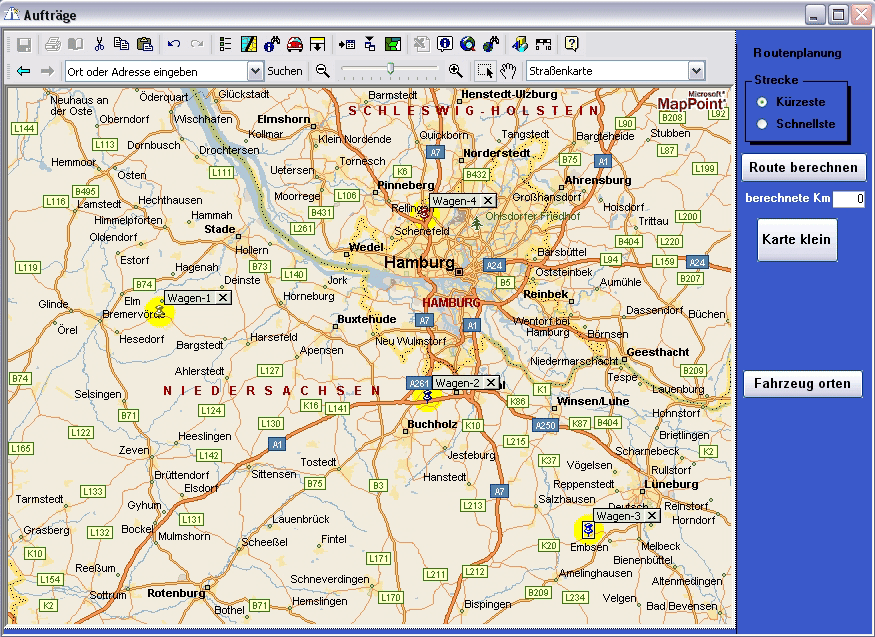The height and width of the screenshot is (637, 875).
Task: Click the map zoom slider handle
Action: tap(390, 70)
